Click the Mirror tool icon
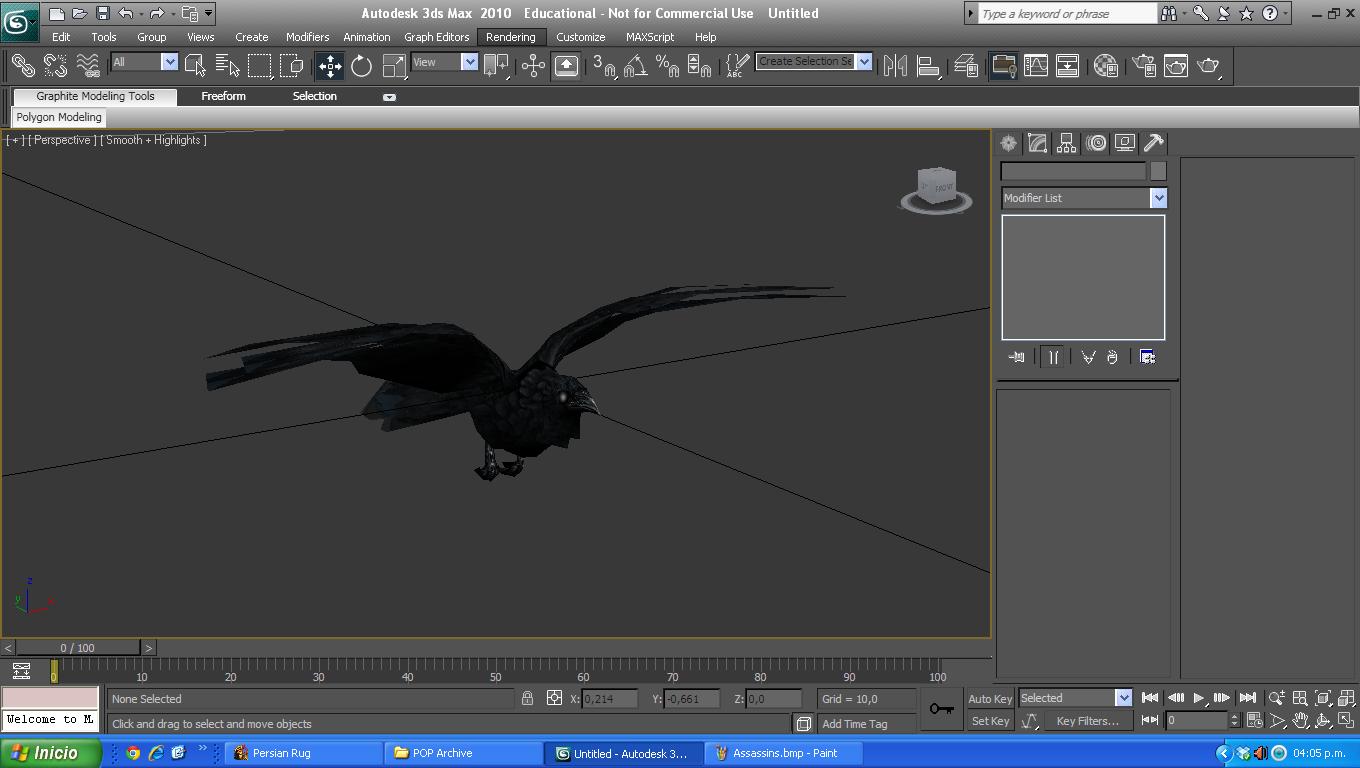This screenshot has height=768, width=1360. tap(895, 66)
